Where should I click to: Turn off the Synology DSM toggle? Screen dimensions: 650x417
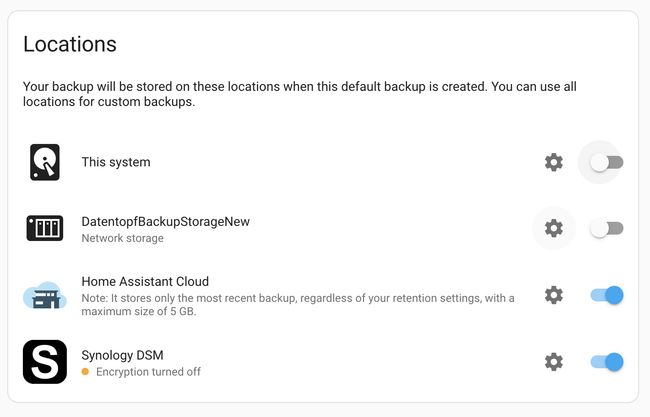pos(607,362)
